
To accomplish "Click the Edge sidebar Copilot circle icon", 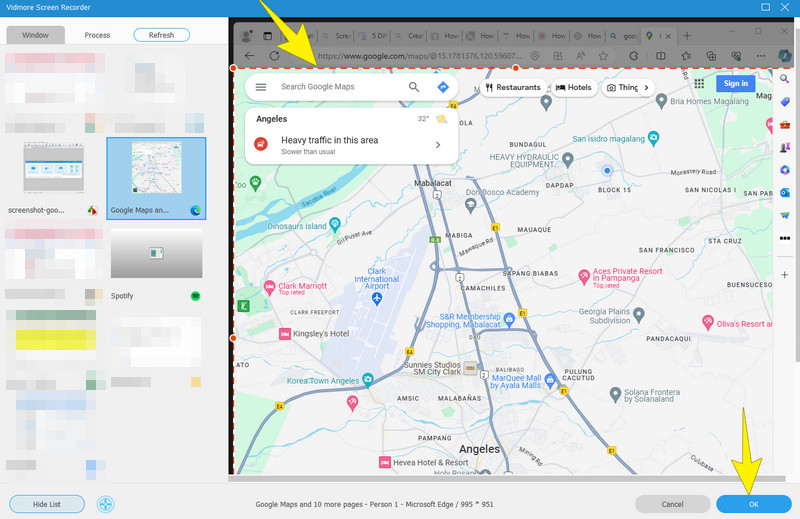I will (785, 169).
